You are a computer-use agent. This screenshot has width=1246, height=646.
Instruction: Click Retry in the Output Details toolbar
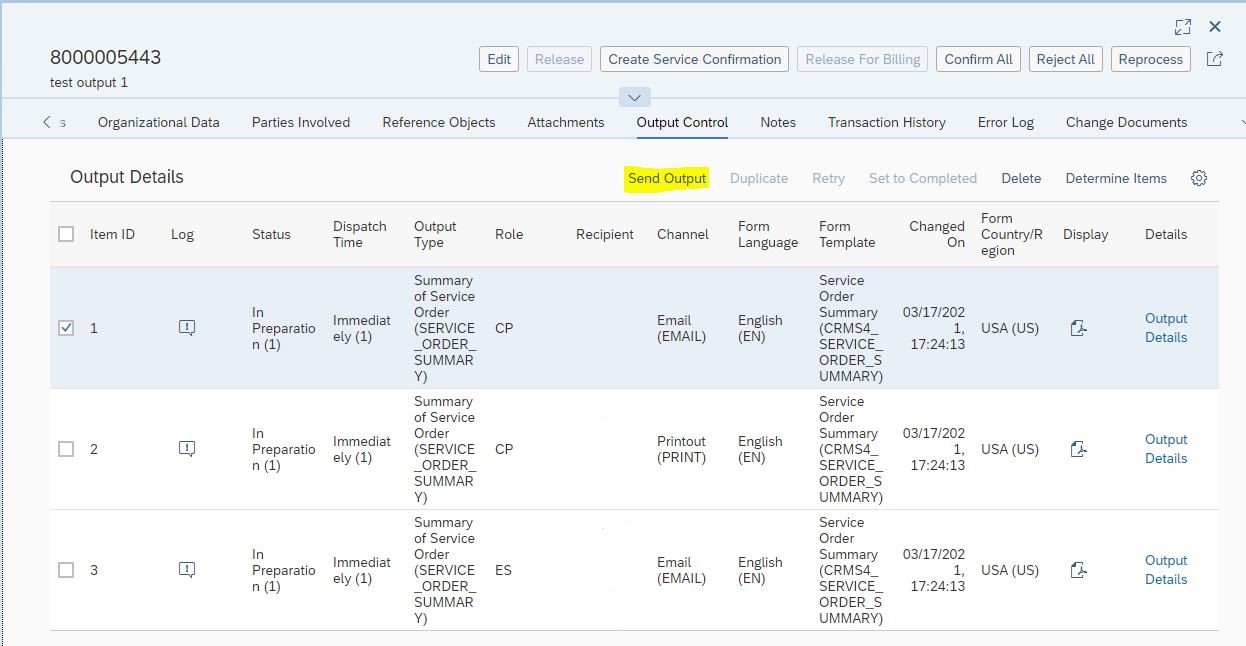(x=828, y=178)
